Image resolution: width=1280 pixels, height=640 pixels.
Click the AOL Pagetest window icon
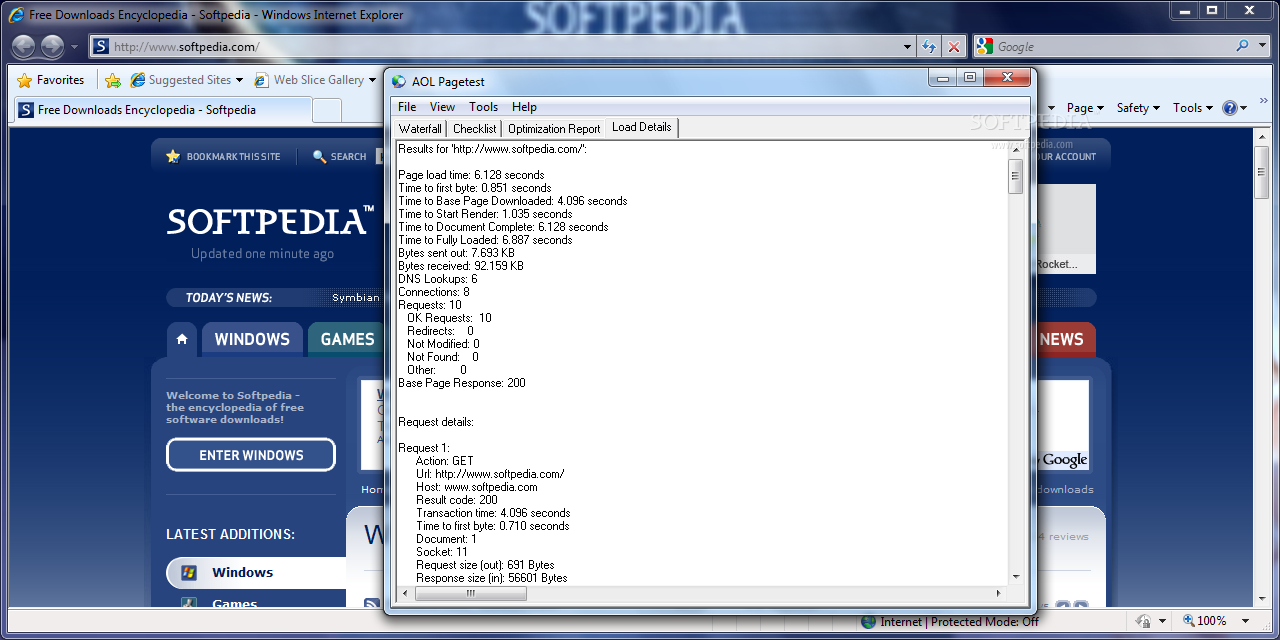coord(399,82)
